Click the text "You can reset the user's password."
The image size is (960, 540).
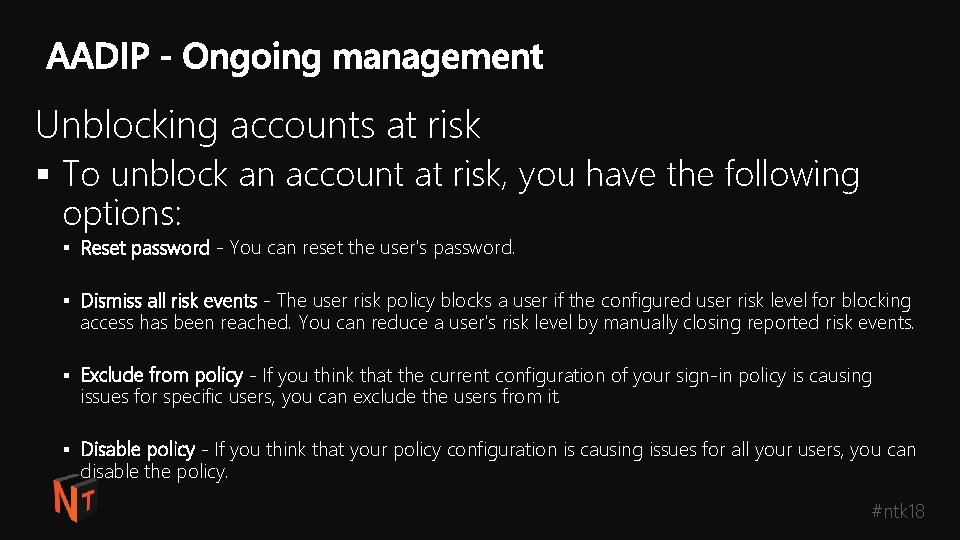click(x=372, y=248)
